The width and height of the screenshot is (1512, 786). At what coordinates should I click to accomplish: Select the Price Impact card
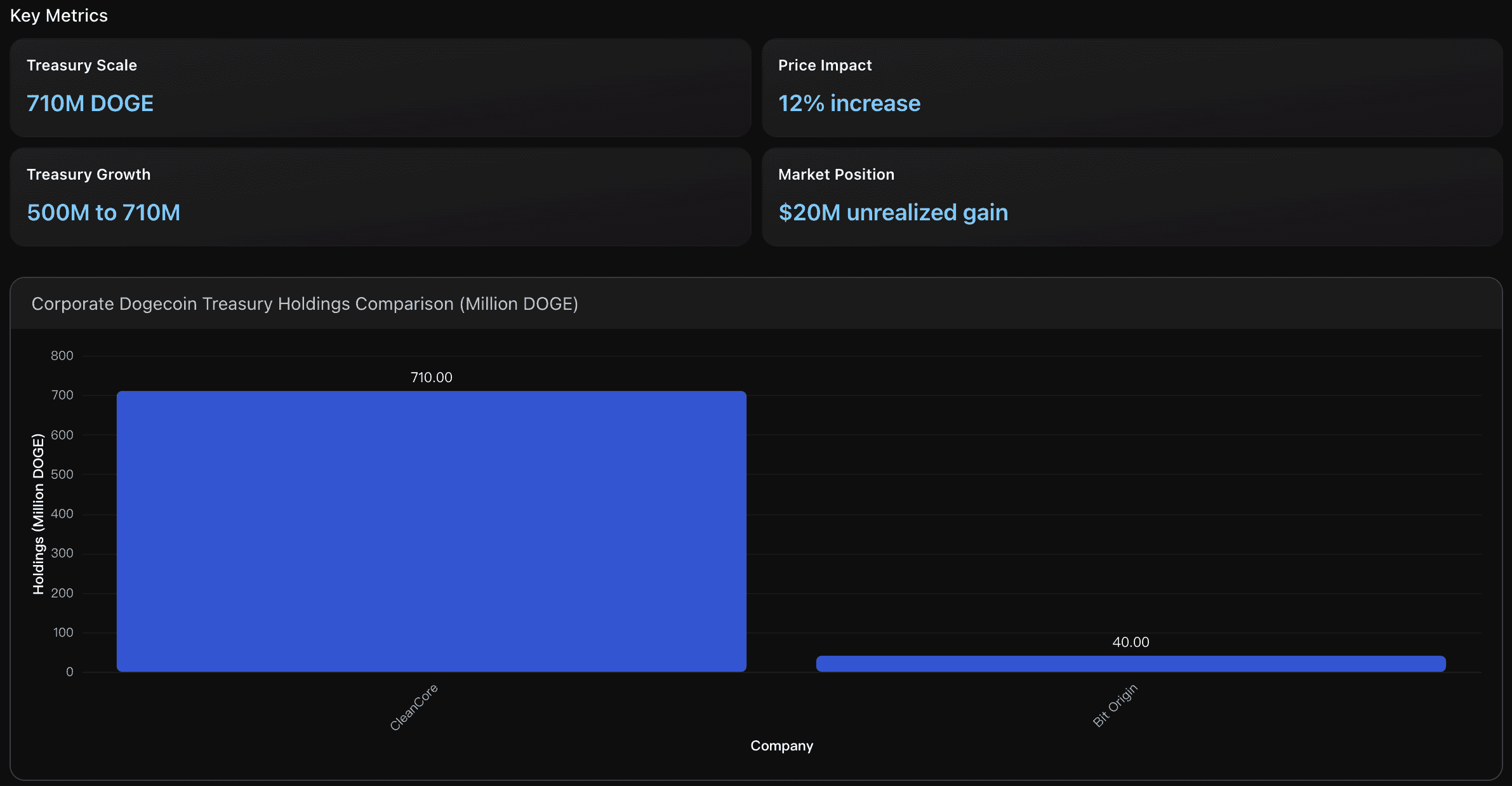(1131, 87)
